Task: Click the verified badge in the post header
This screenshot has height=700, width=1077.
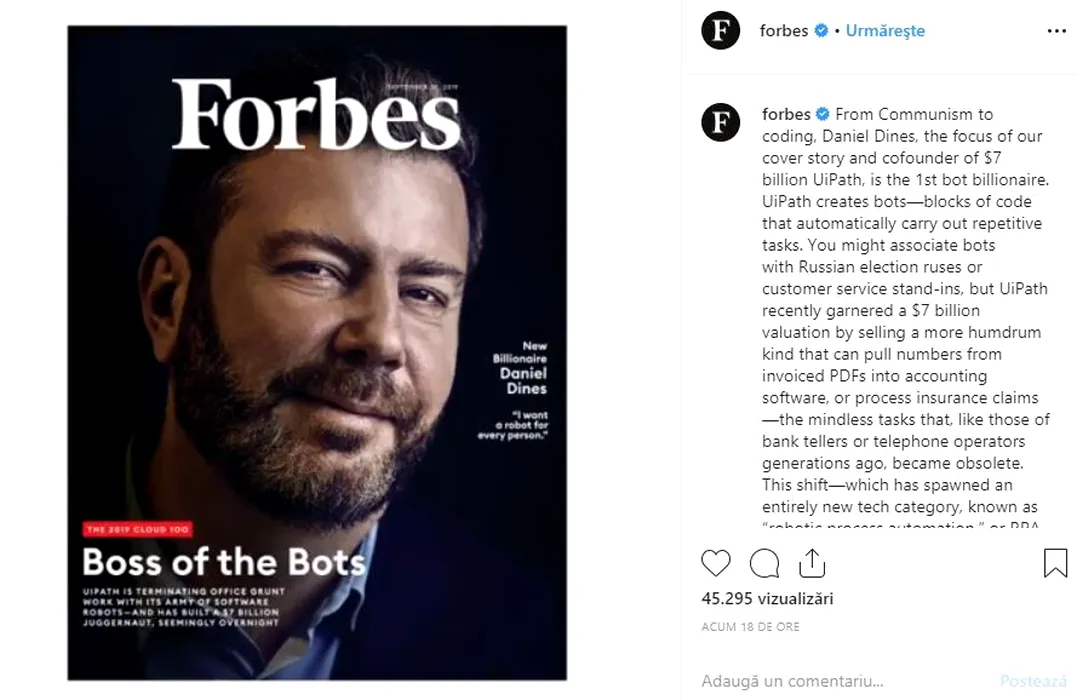Action: pos(821,31)
